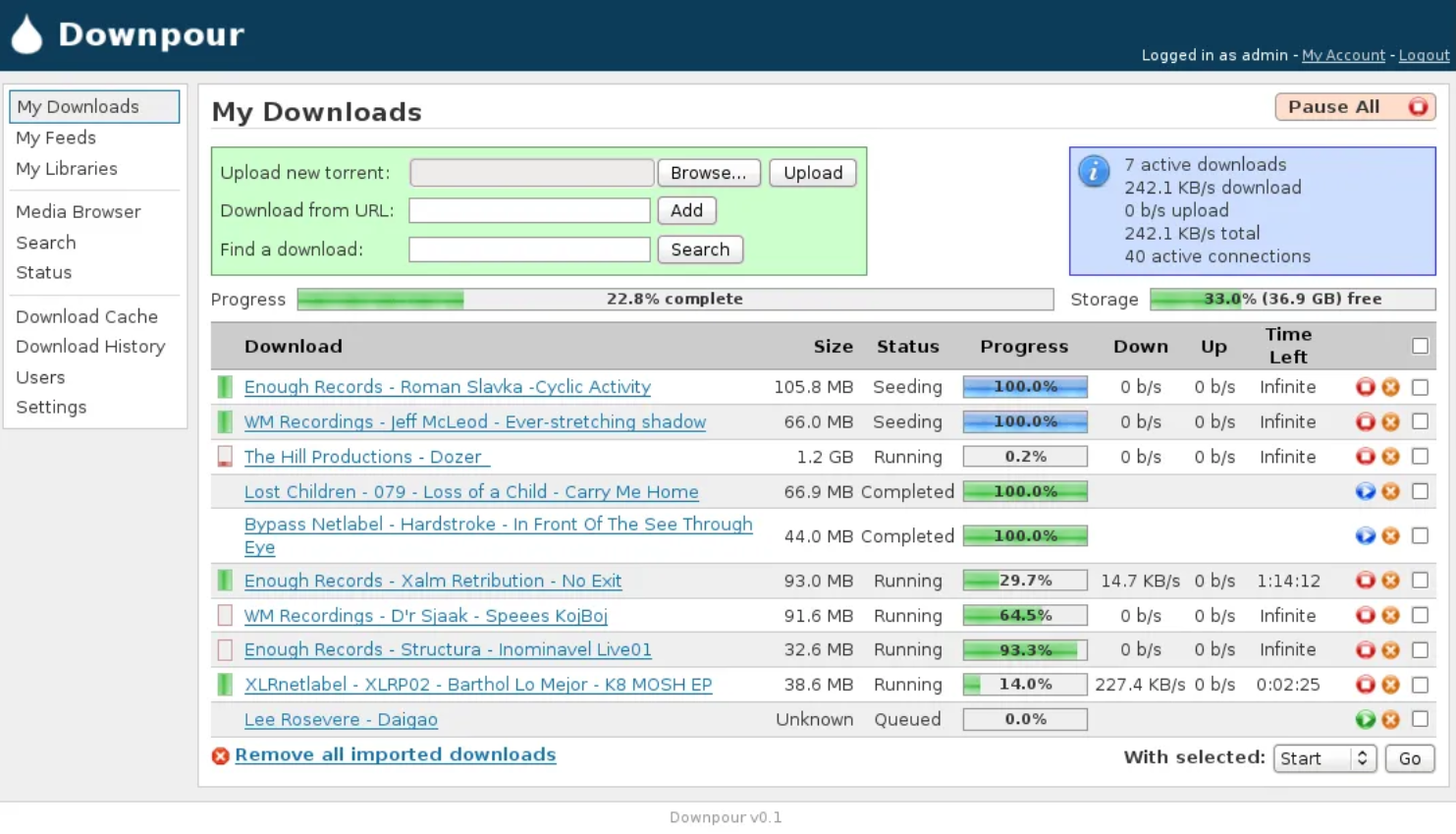The image size is (1456, 834).
Task: Remove the Structura Inominavel Live01 download
Action: pyautogui.click(x=1390, y=649)
